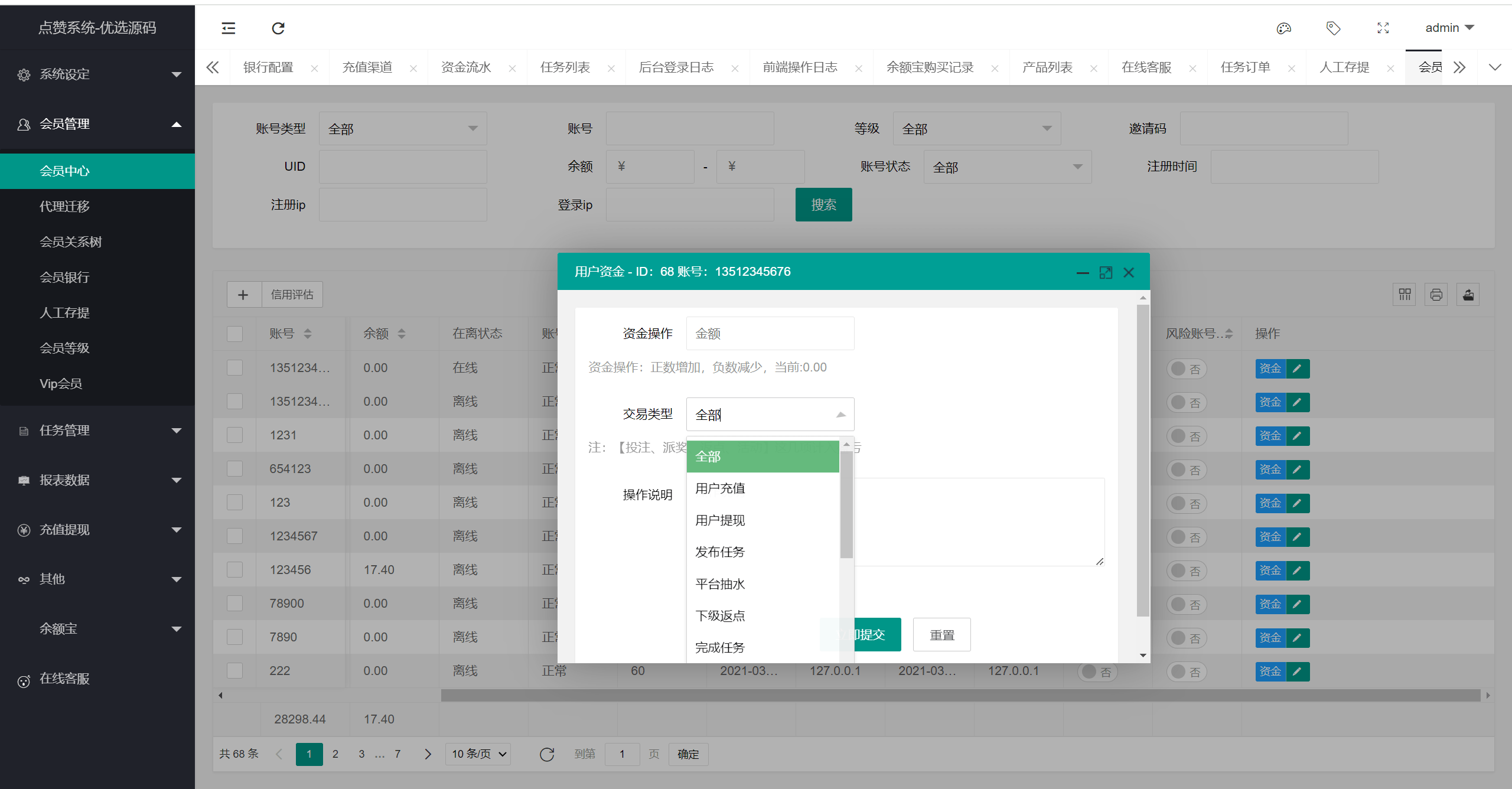
Task: Tick the select-all header checkbox
Action: tap(235, 334)
